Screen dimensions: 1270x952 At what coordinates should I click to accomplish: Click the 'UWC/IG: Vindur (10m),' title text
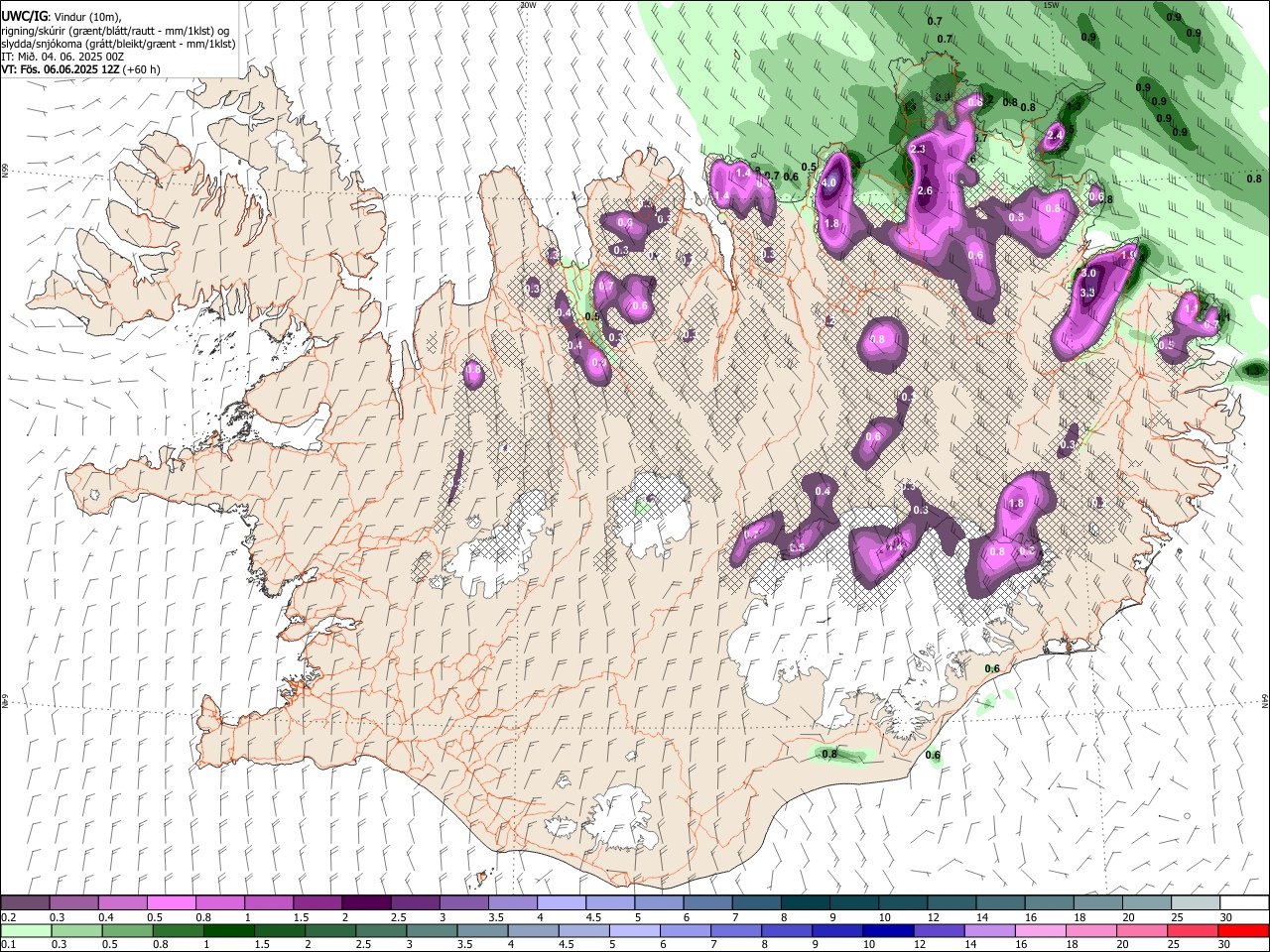coord(62,16)
